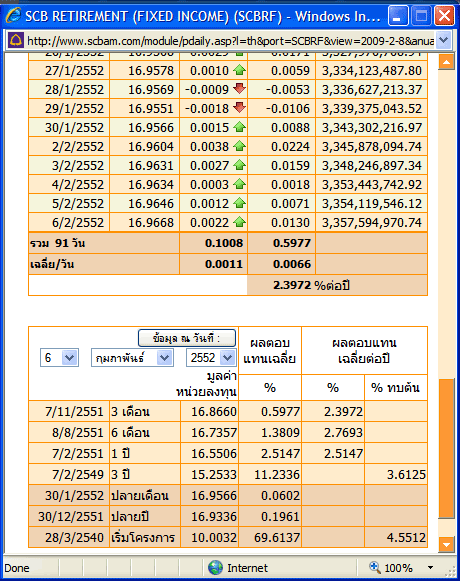460x581 pixels.
Task: Click the inception date 28/3/2540
Action: coord(74,538)
